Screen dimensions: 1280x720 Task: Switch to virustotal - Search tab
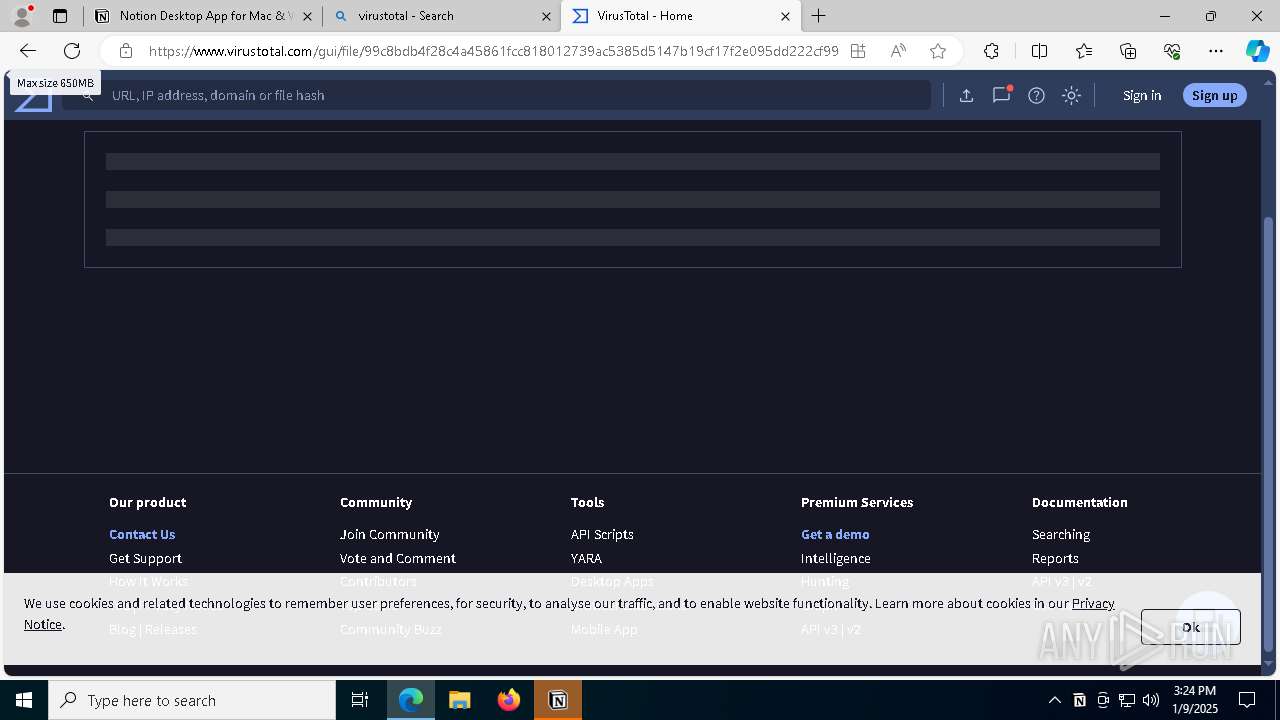[x=441, y=16]
